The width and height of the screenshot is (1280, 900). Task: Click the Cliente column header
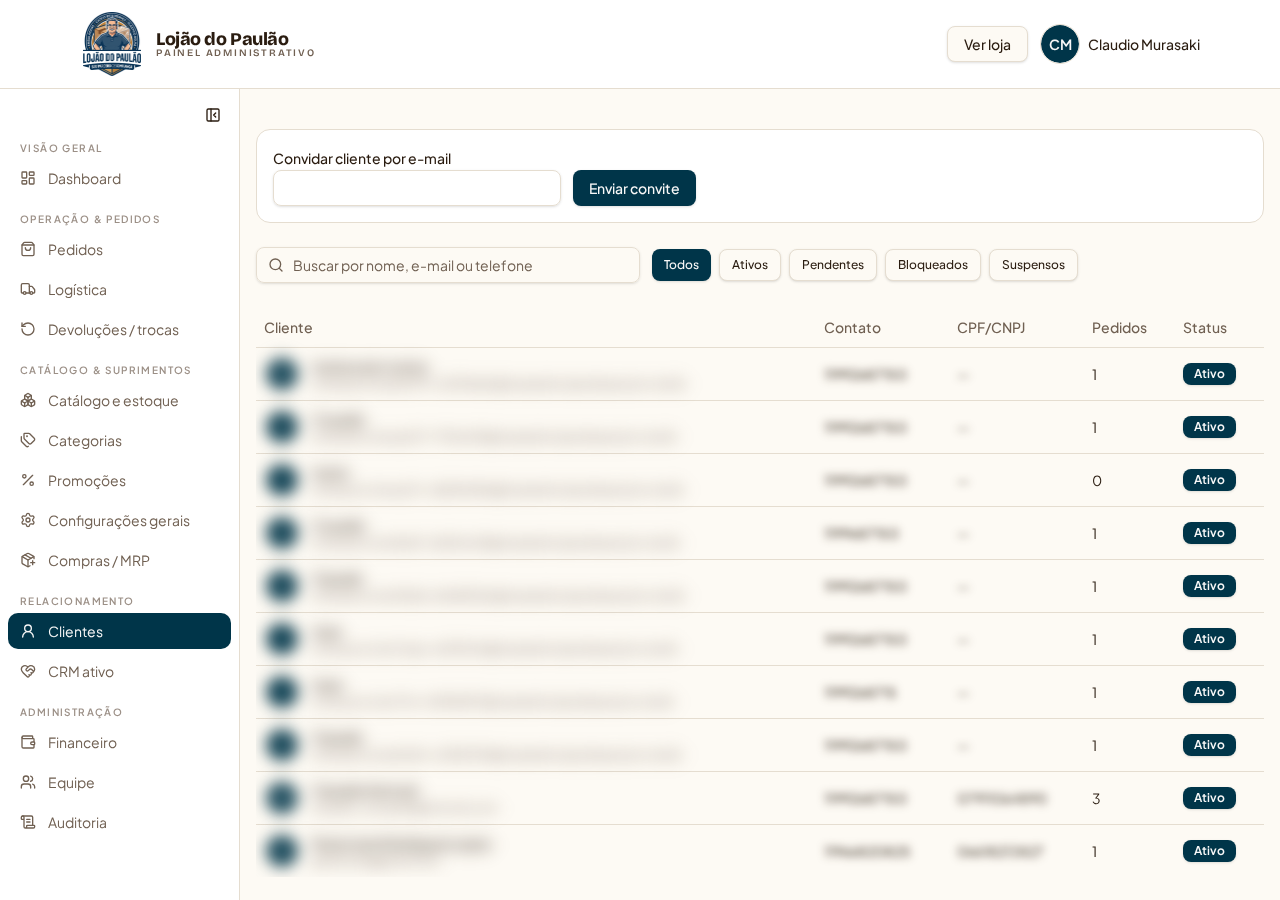(x=288, y=327)
